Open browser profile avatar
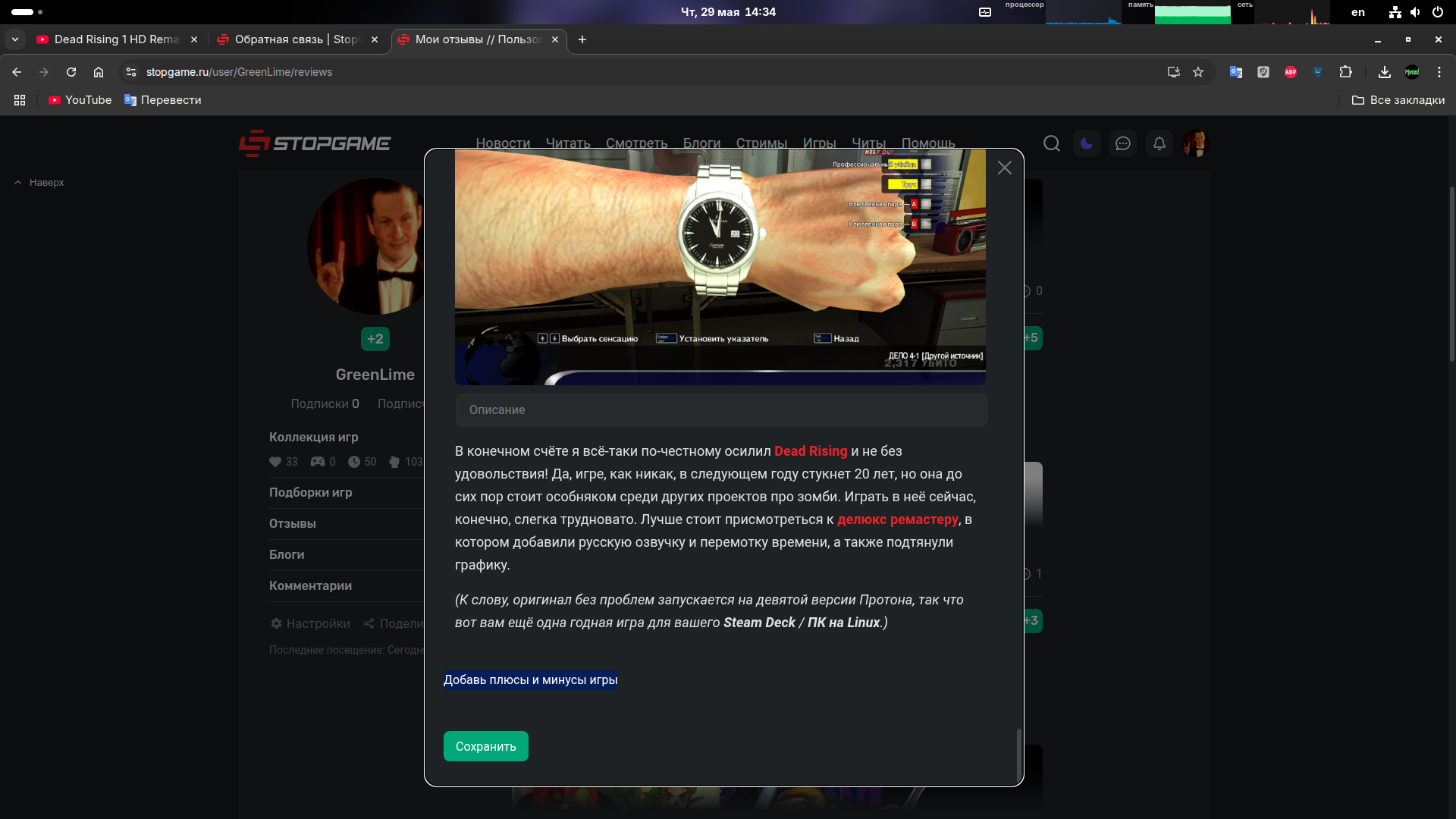 (x=1412, y=72)
